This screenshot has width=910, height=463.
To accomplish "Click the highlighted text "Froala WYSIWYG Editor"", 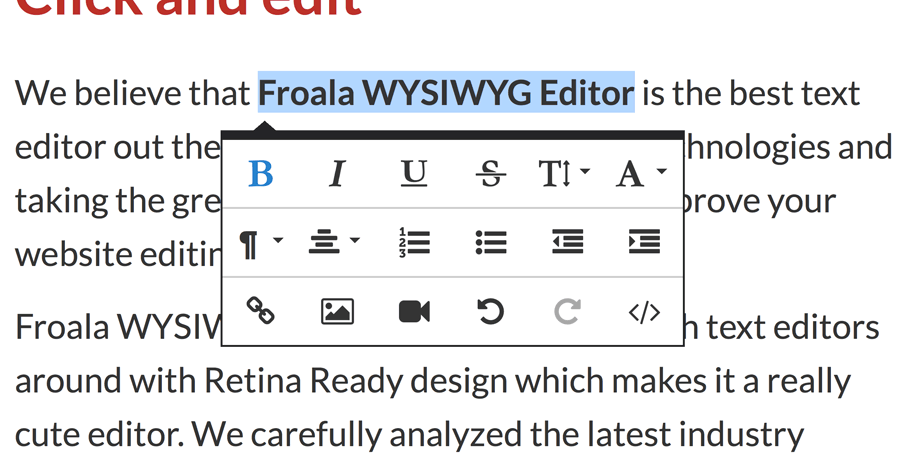I will coord(446,93).
